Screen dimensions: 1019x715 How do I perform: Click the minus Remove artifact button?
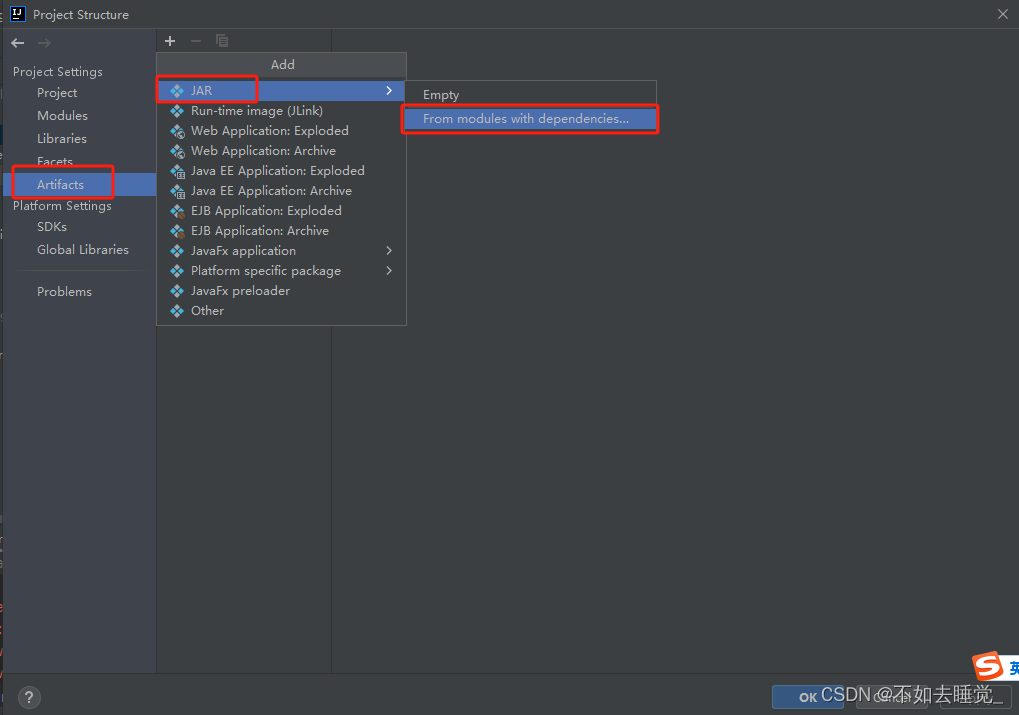[196, 41]
